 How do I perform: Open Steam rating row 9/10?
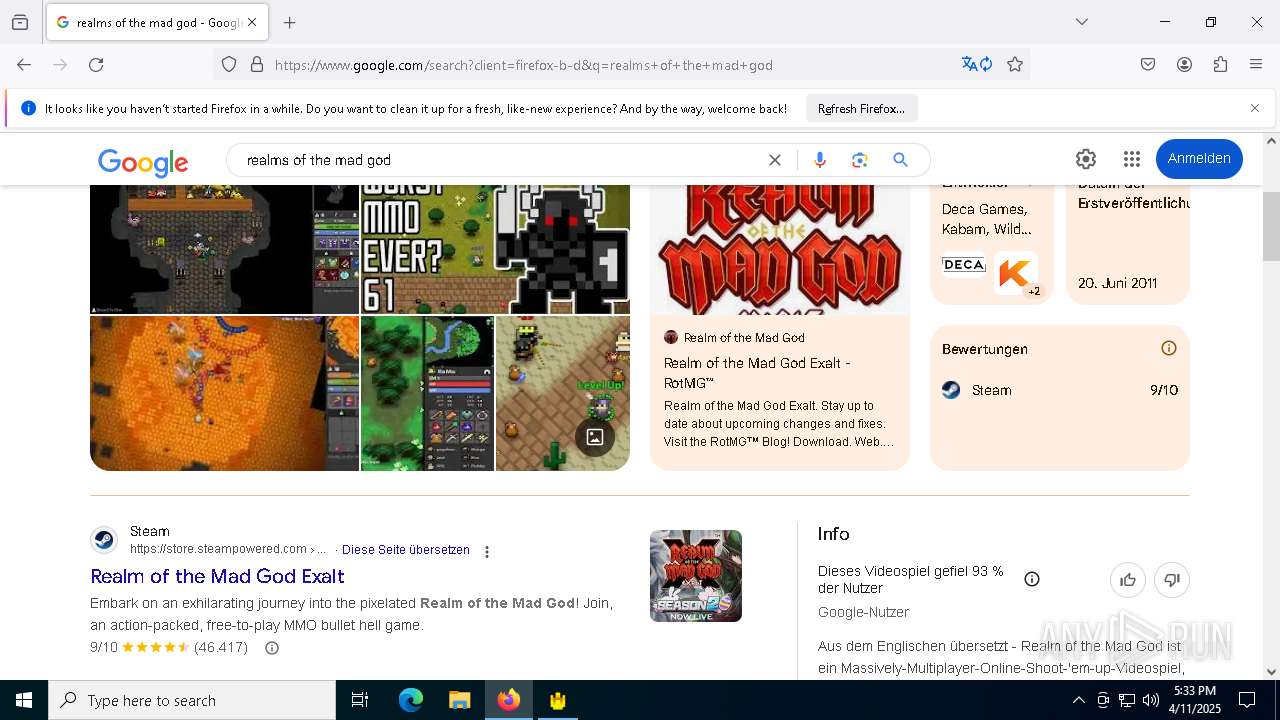(x=1060, y=390)
